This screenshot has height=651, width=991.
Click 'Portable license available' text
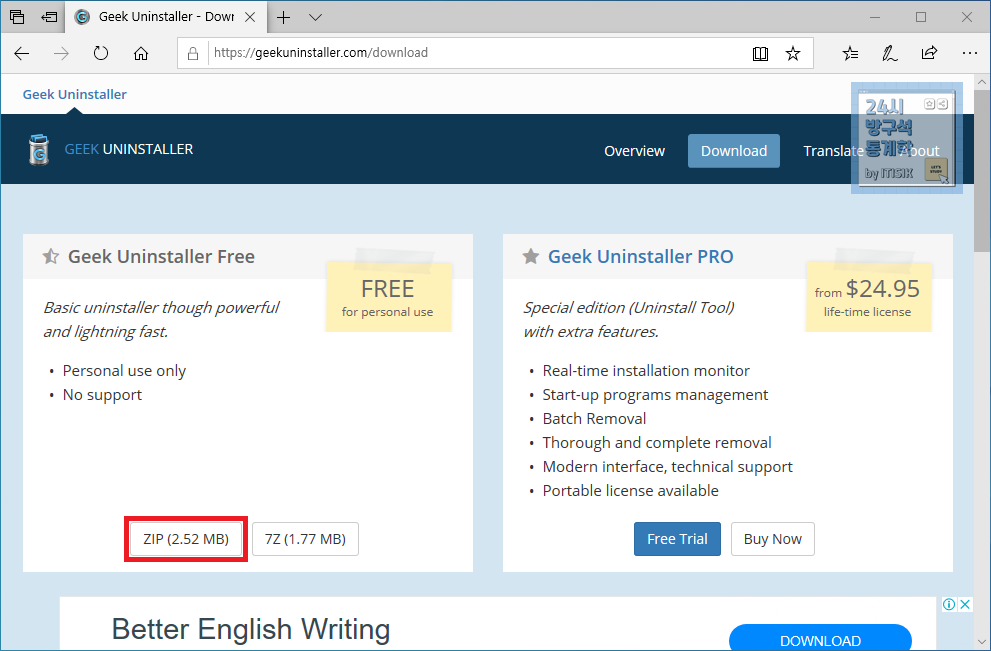tap(630, 490)
